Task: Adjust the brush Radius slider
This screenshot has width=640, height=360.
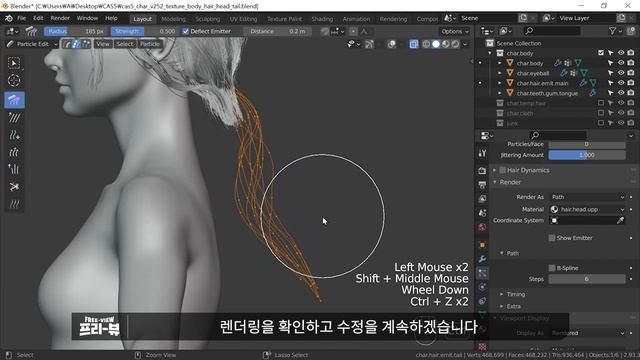Action: click(76, 31)
